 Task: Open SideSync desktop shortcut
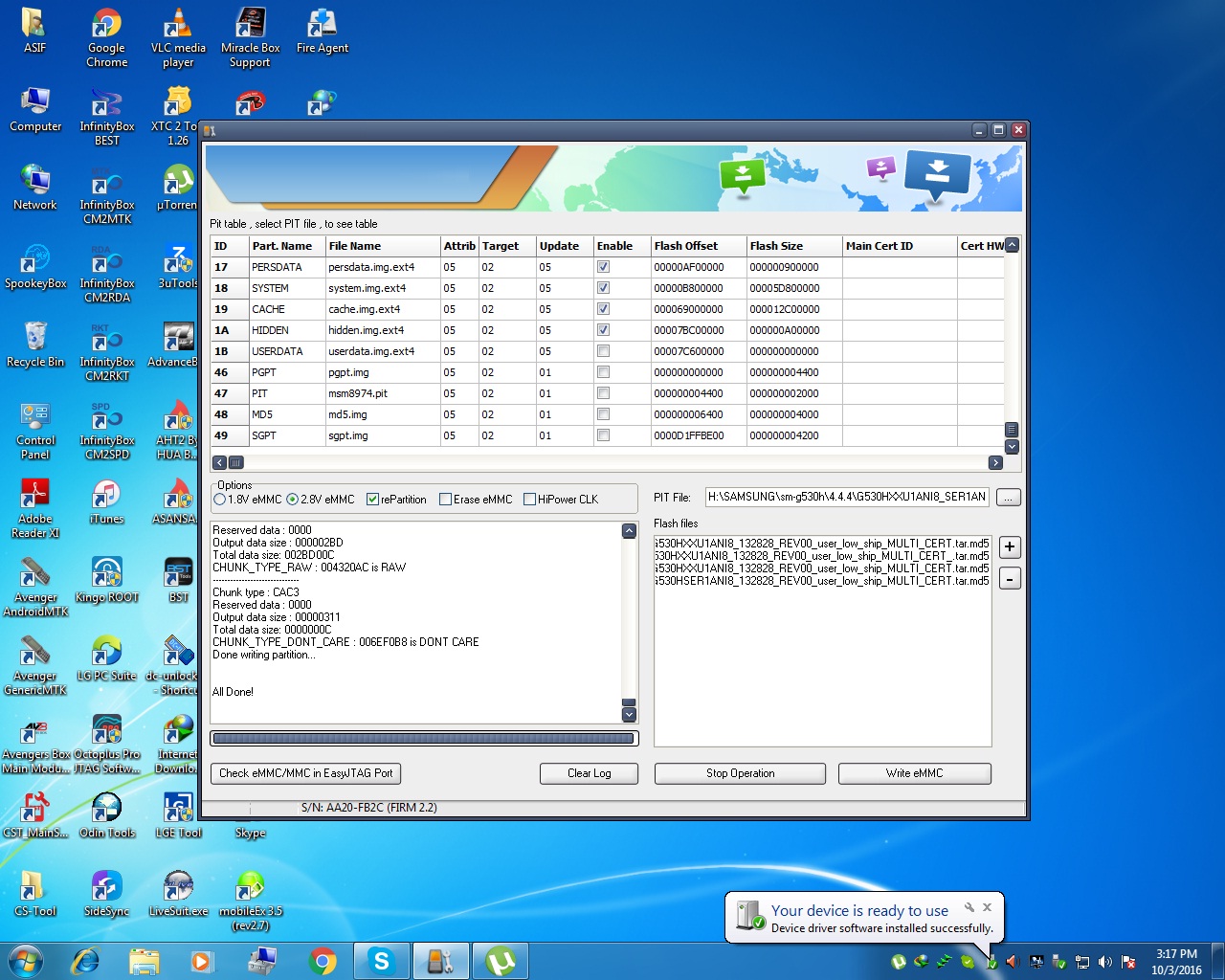(x=106, y=895)
